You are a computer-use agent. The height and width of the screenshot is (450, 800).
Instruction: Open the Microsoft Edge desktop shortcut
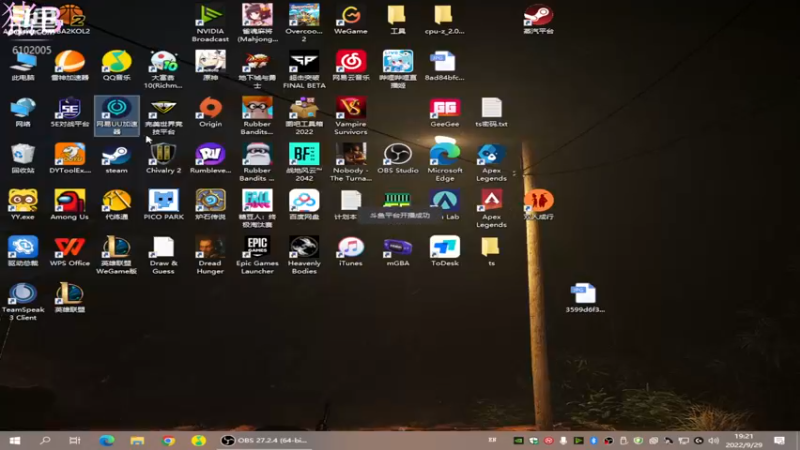pos(444,162)
